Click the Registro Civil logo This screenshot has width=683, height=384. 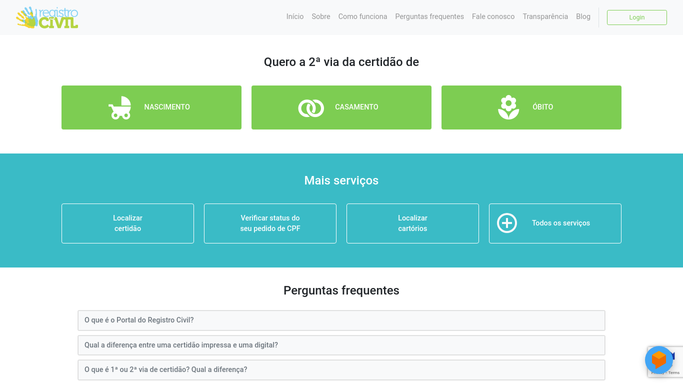pyautogui.click(x=47, y=17)
